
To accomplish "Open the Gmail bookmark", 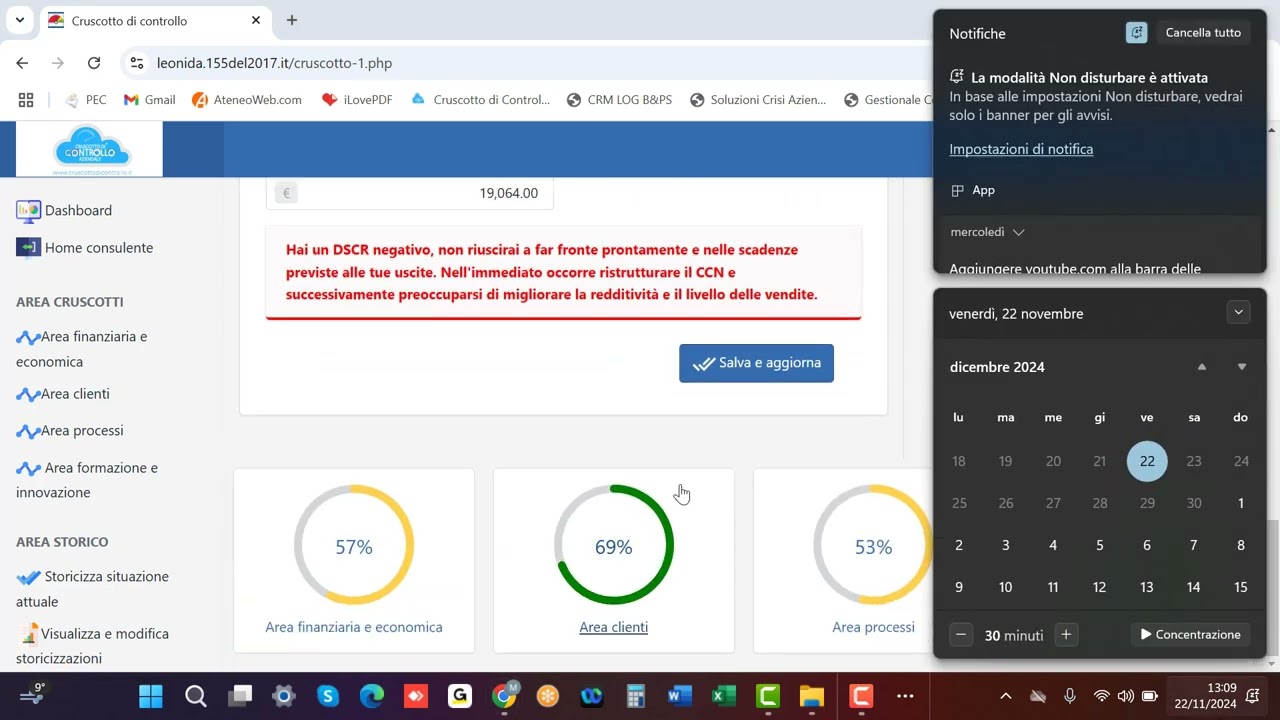I will click(149, 100).
